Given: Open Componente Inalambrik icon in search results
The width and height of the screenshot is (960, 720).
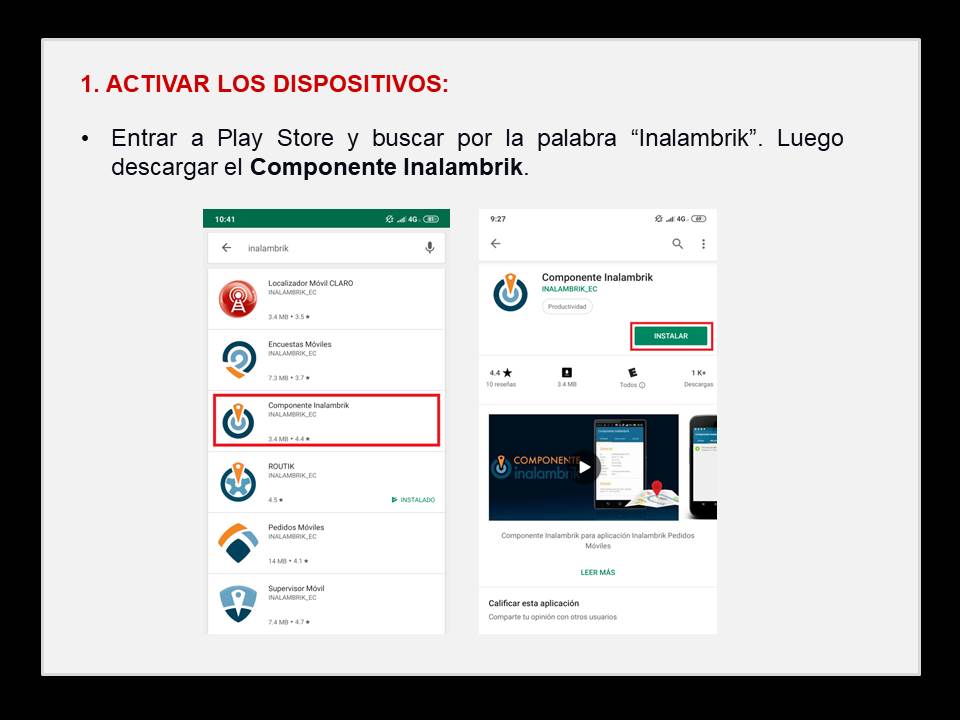Looking at the screenshot, I should pyautogui.click(x=238, y=421).
